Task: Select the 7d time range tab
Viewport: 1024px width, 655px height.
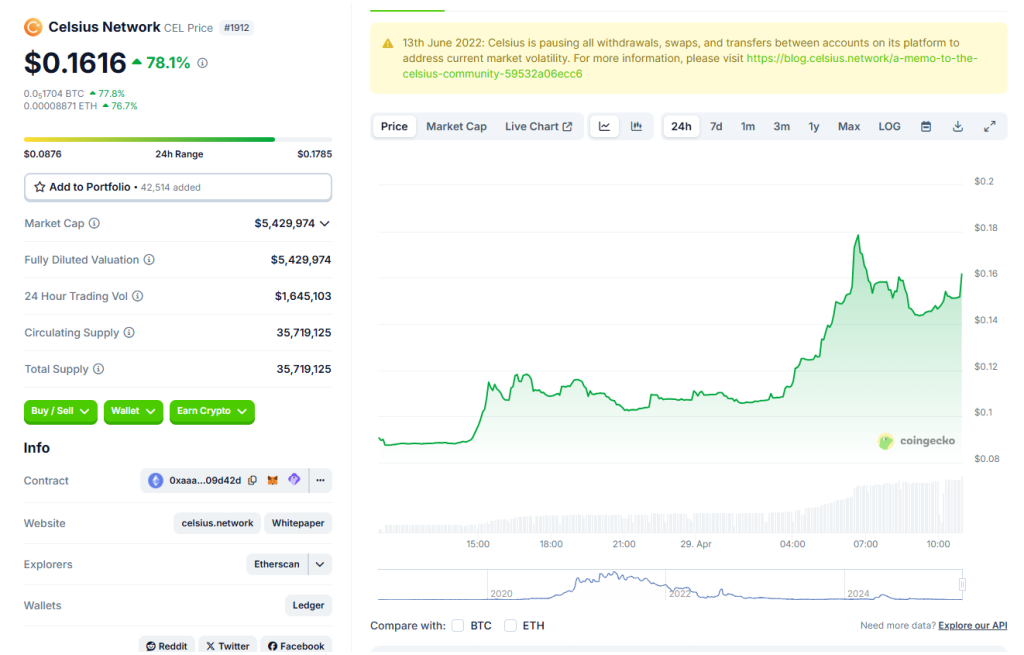Action: [x=716, y=126]
